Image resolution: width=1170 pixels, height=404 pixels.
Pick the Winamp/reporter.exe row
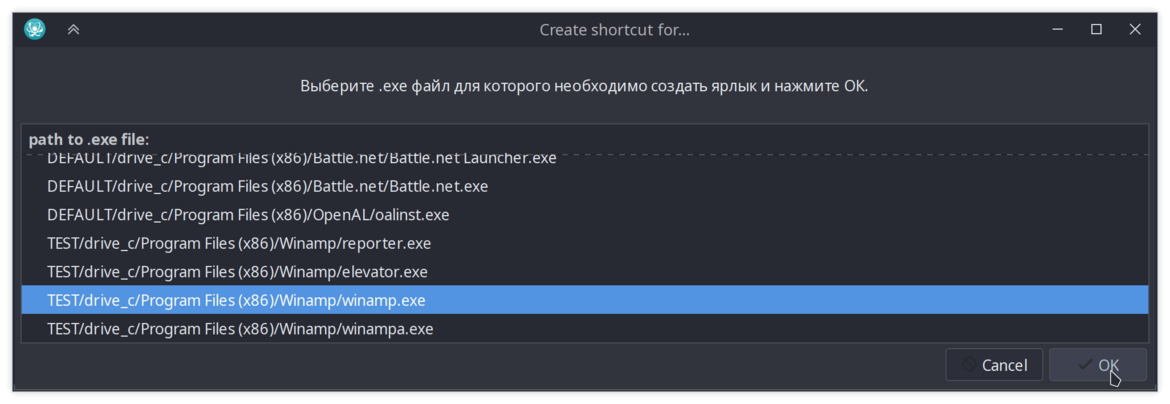[x=584, y=243]
